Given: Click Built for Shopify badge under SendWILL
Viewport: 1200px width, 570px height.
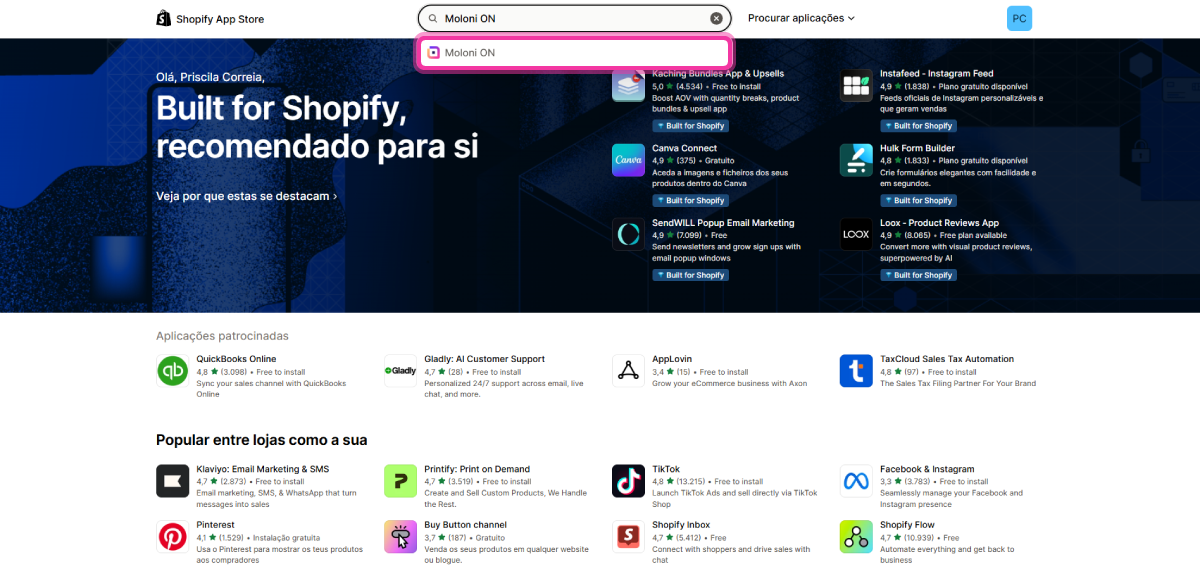Looking at the screenshot, I should point(691,275).
